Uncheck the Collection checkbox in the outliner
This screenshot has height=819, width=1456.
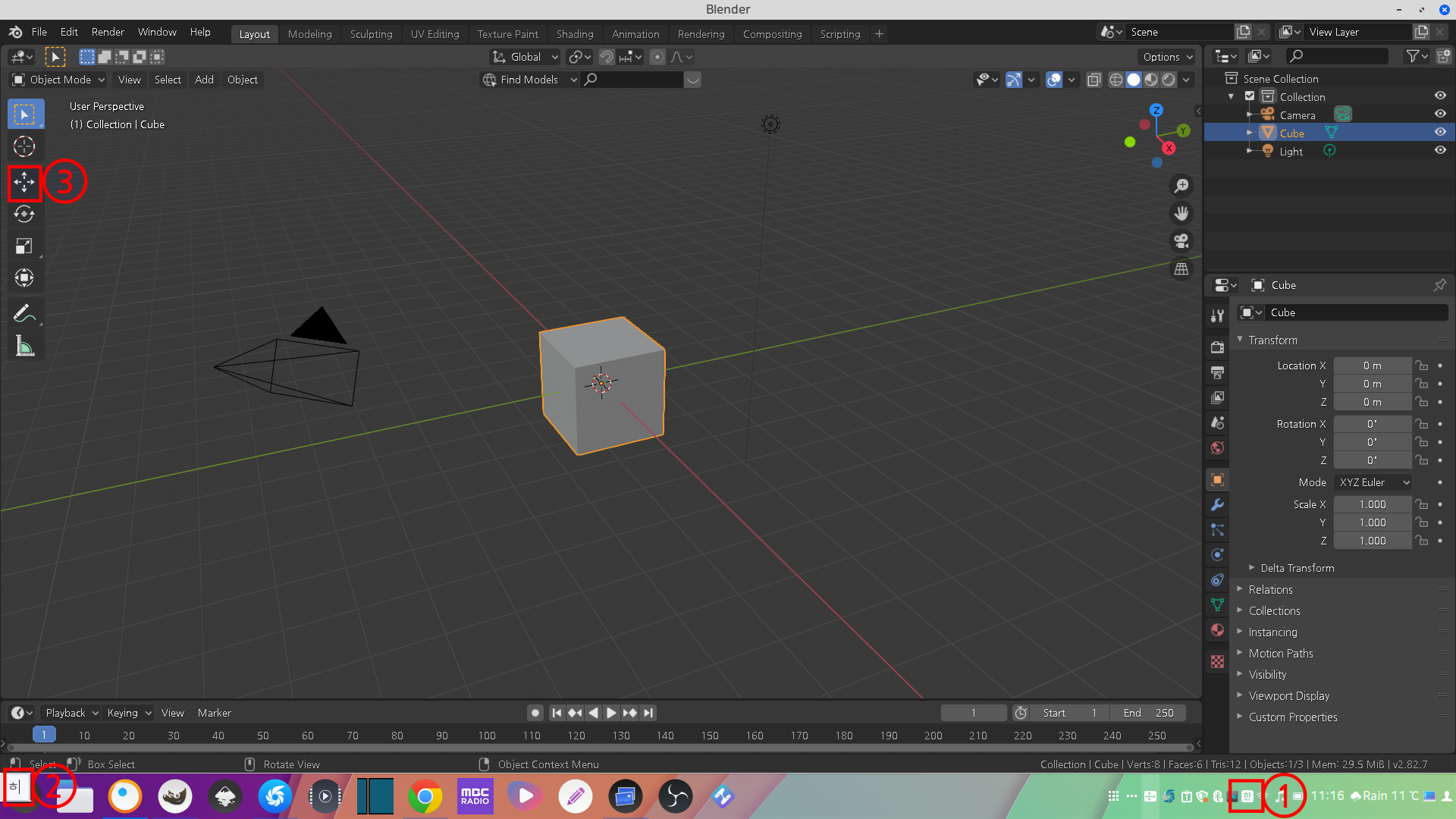coord(1250,96)
